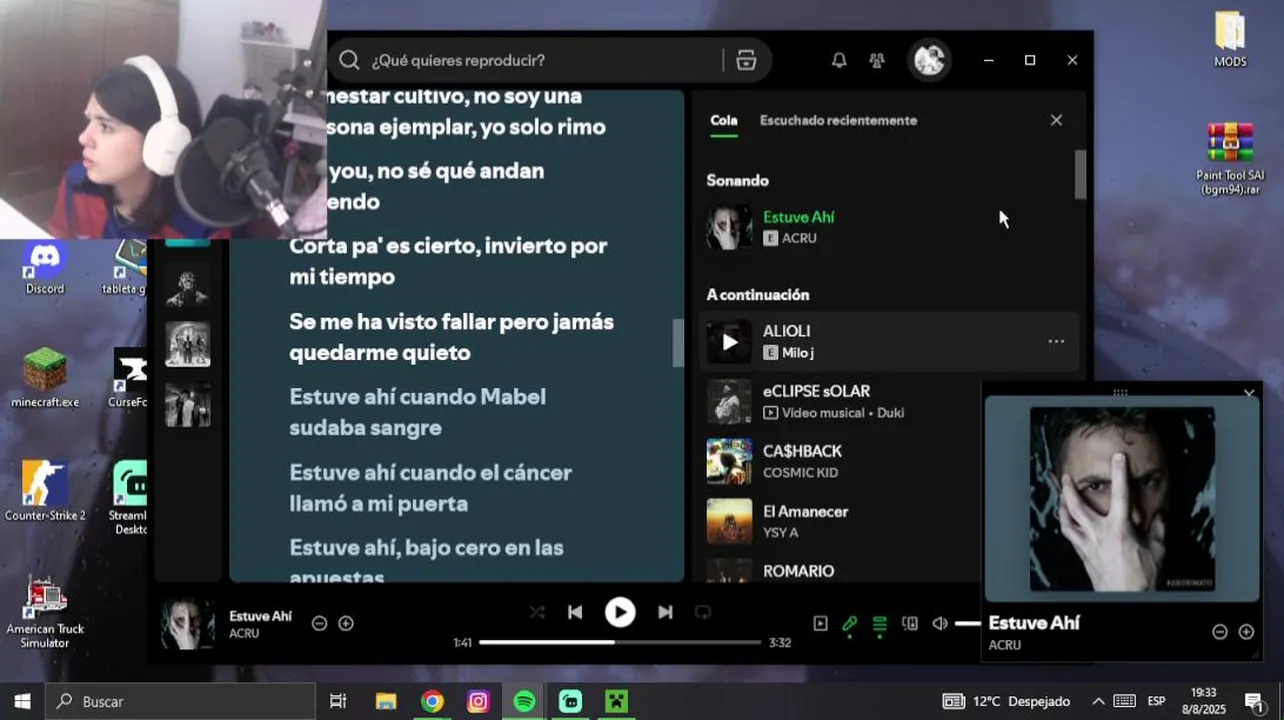
Task: Close the queue panel with the X
Action: tap(1056, 120)
